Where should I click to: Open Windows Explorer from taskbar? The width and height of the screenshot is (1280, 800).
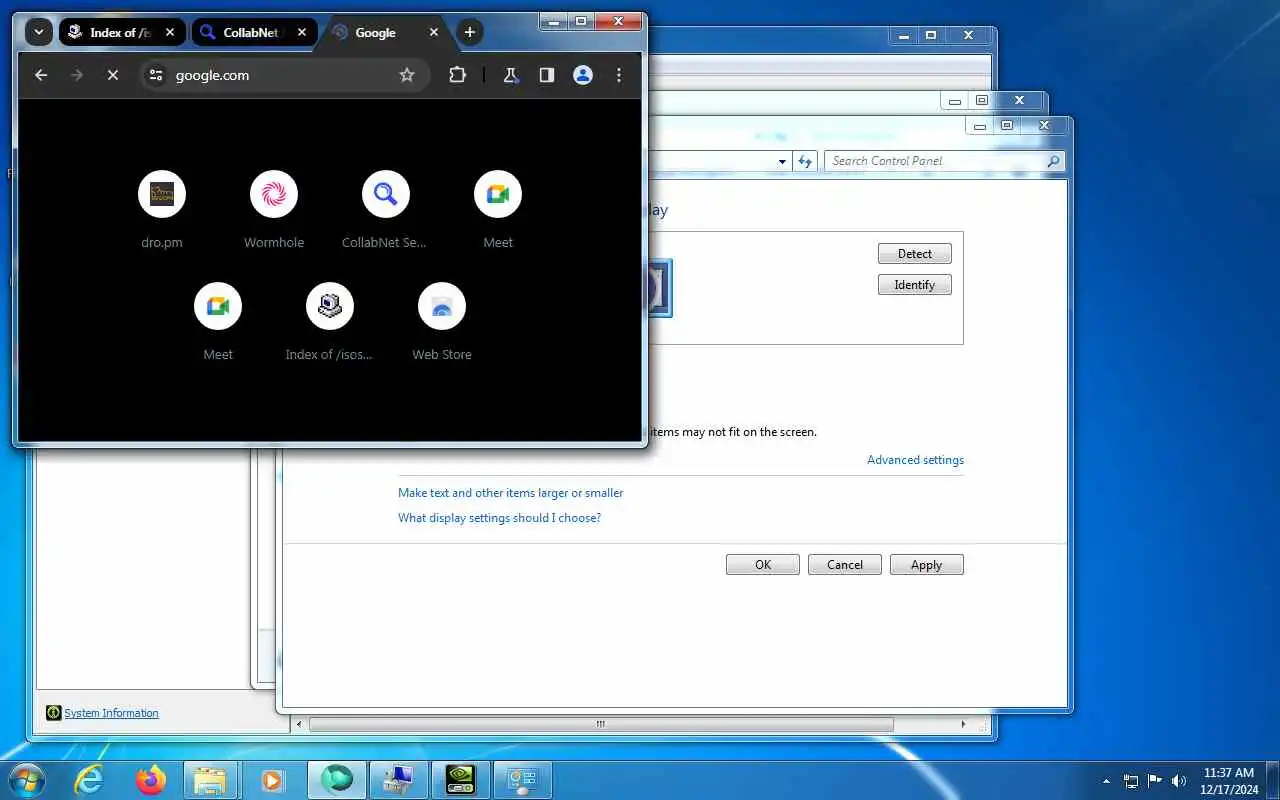coord(211,780)
